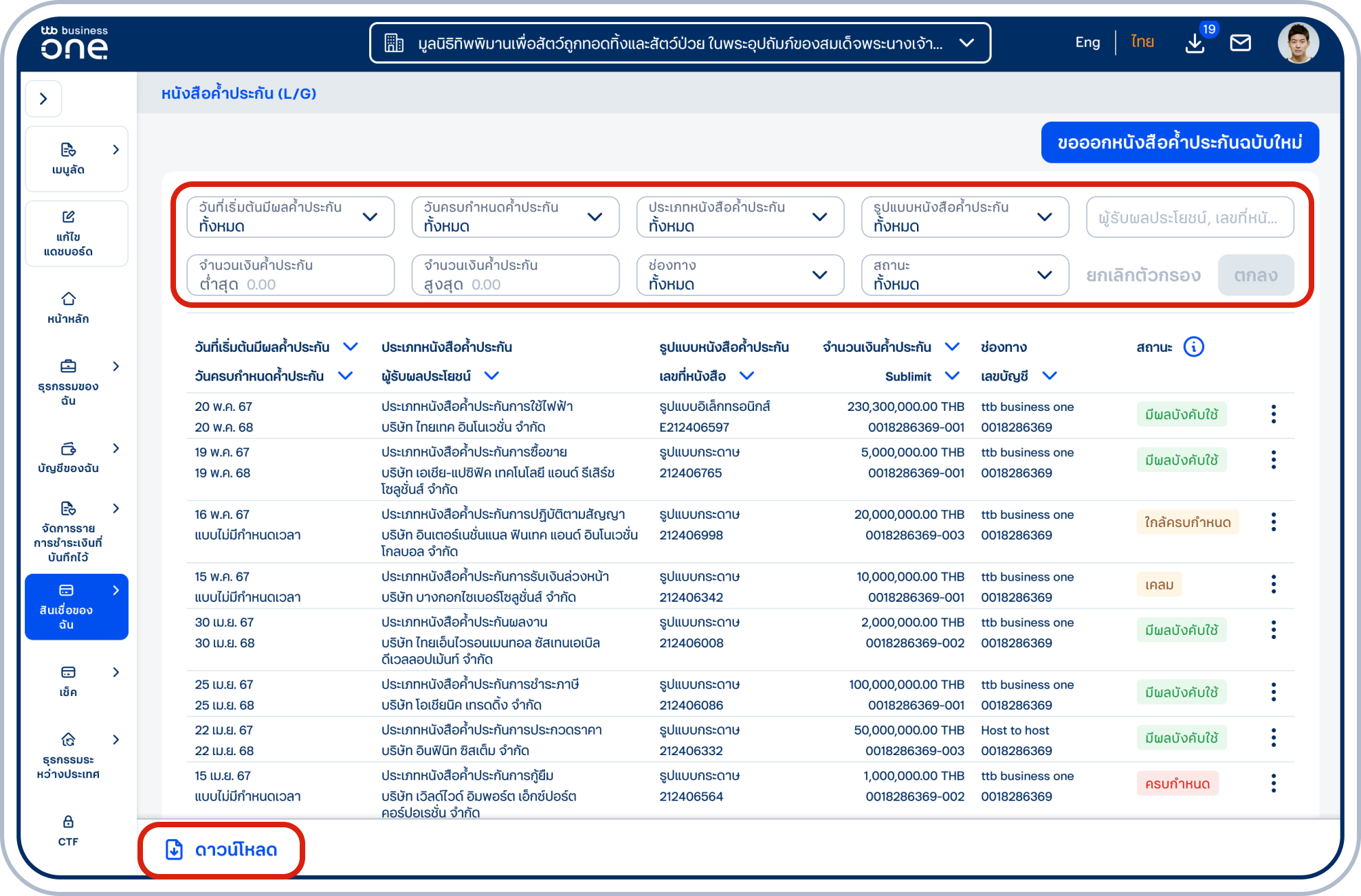Click Host to host channel cell
Viewport: 1361px width, 896px height.
coord(1015,730)
